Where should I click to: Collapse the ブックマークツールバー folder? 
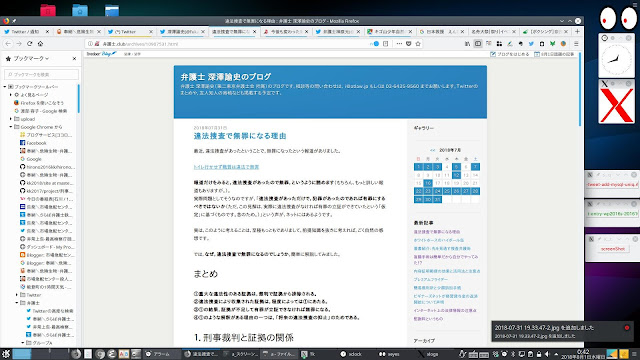click(5, 87)
